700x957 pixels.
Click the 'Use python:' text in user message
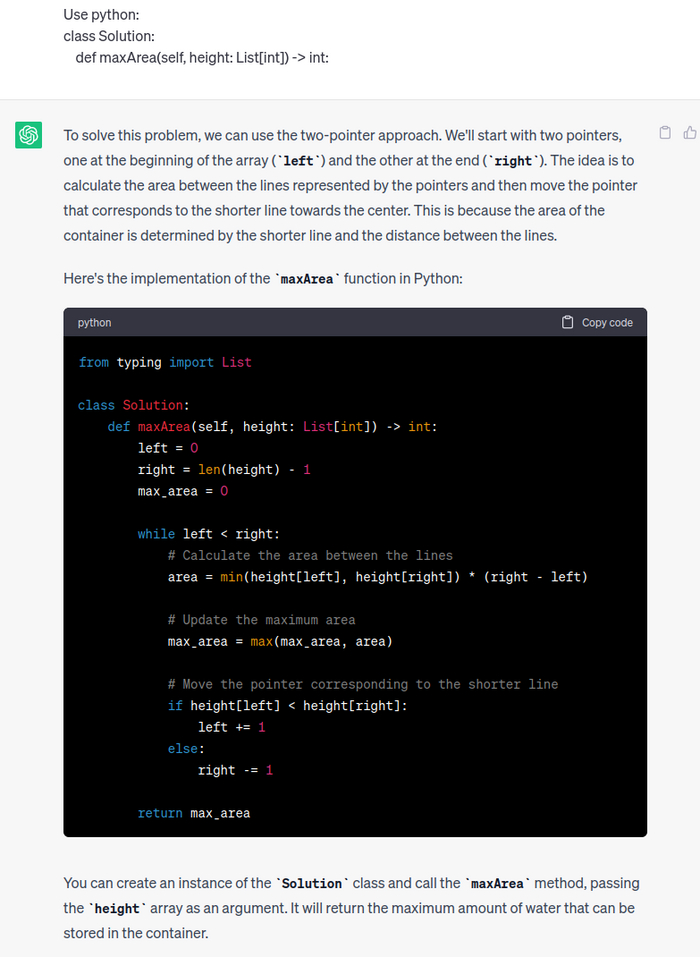[101, 15]
